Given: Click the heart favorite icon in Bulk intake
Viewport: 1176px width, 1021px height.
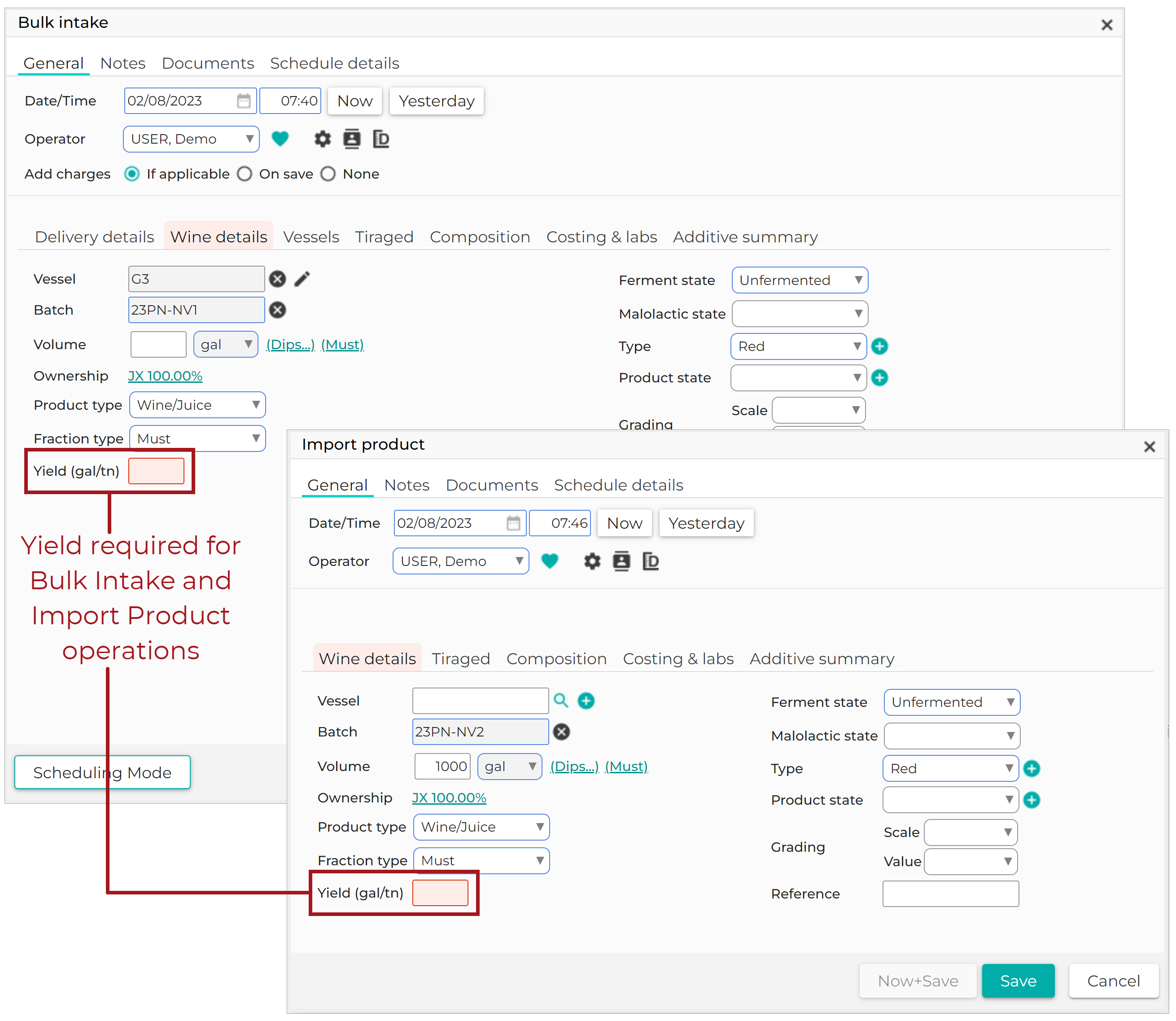Looking at the screenshot, I should click(x=280, y=138).
